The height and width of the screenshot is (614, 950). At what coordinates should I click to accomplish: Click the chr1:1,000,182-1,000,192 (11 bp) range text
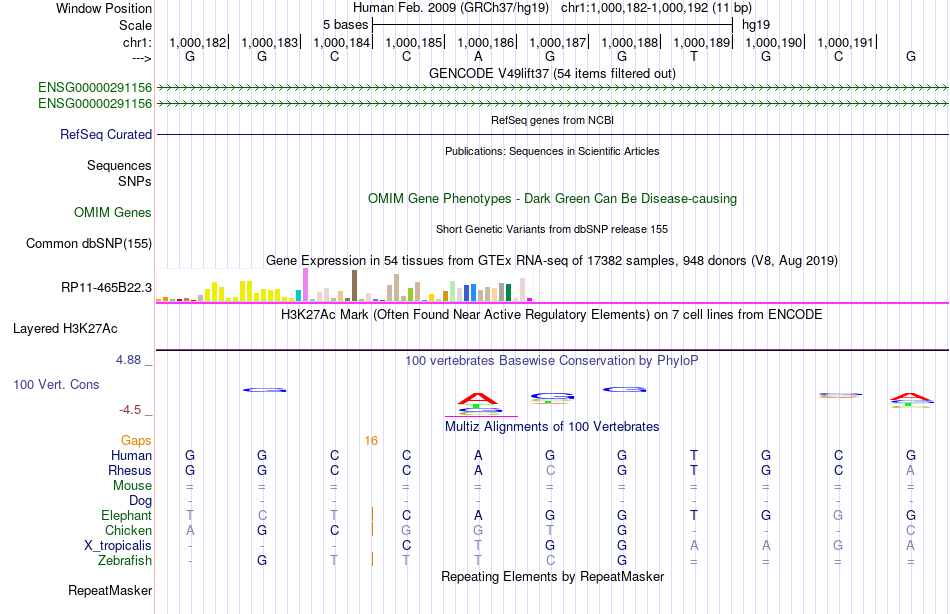point(656,8)
